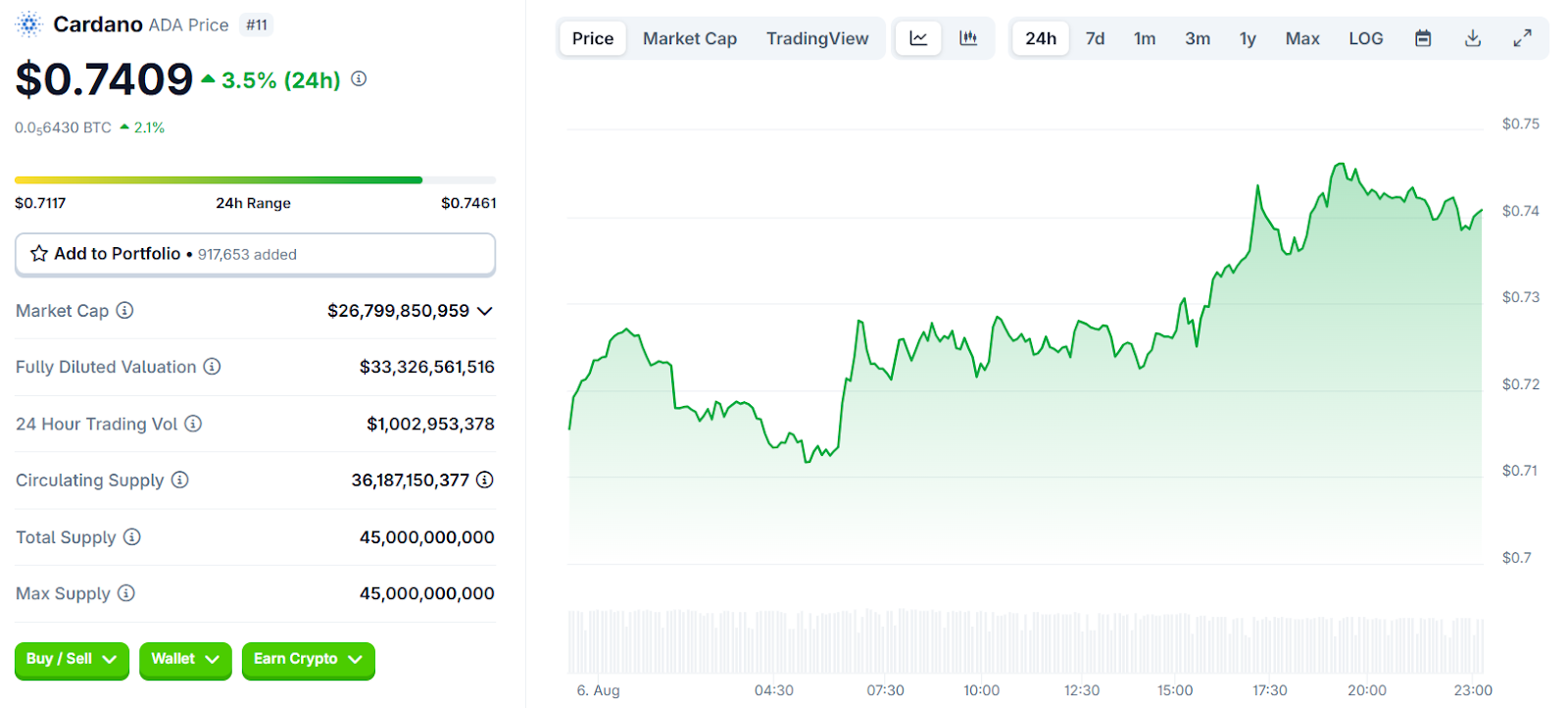The height and width of the screenshot is (708, 1568).
Task: Click the $1,002,953,378 trading volume value
Action: pos(430,424)
